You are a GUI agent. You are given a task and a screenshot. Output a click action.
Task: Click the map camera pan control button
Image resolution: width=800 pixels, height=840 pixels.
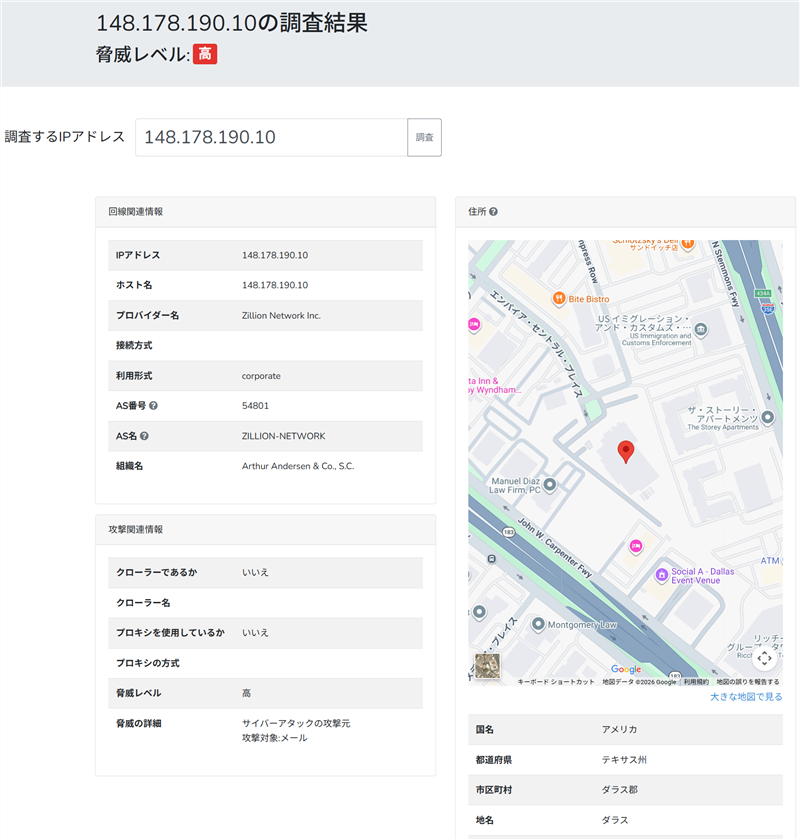765,658
